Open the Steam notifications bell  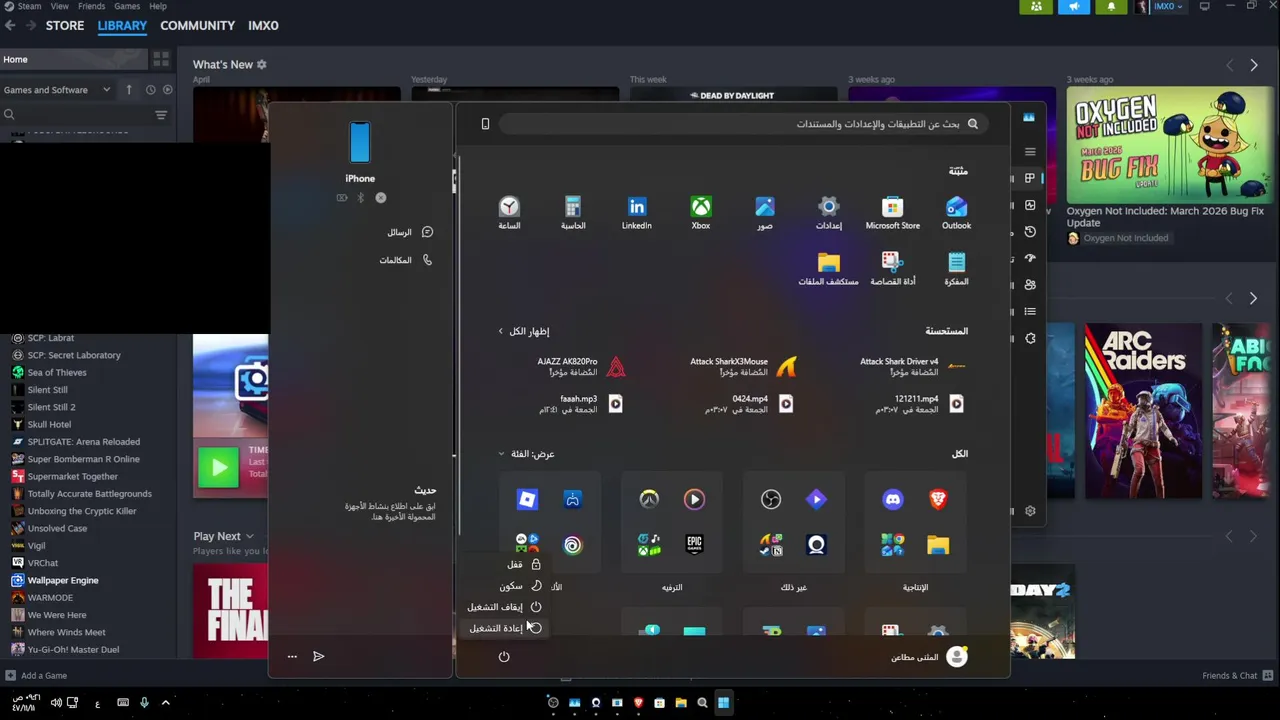1111,7
